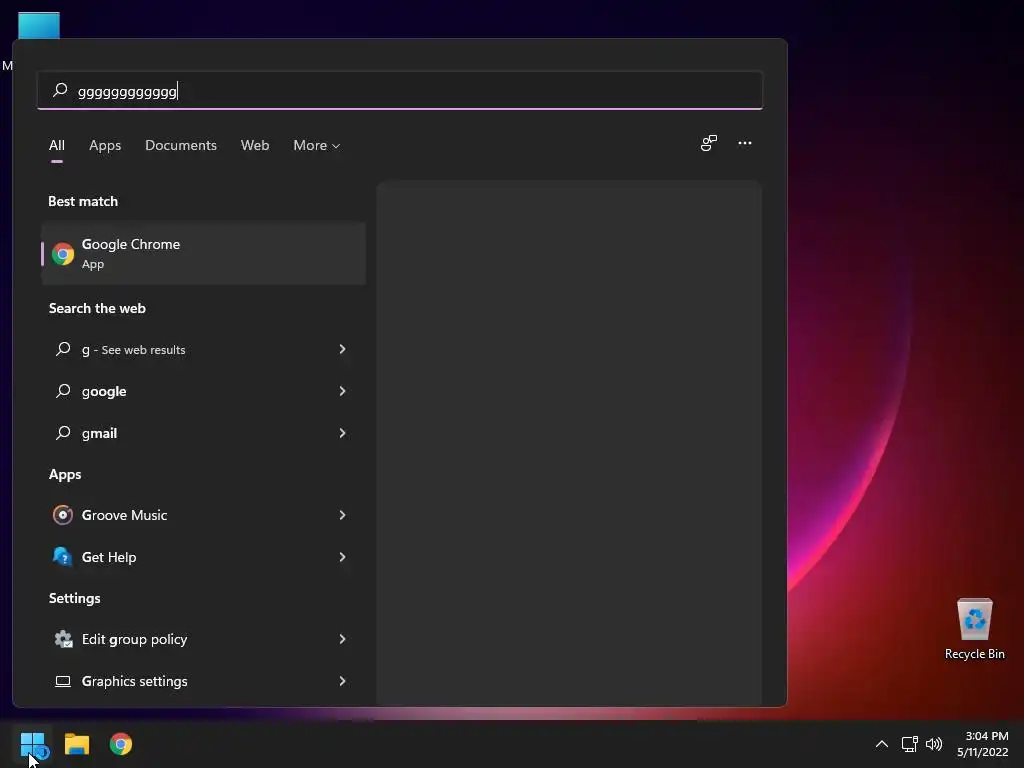Image resolution: width=1024 pixels, height=768 pixels.
Task: Click the volume speaker icon in tray
Action: pos(934,744)
